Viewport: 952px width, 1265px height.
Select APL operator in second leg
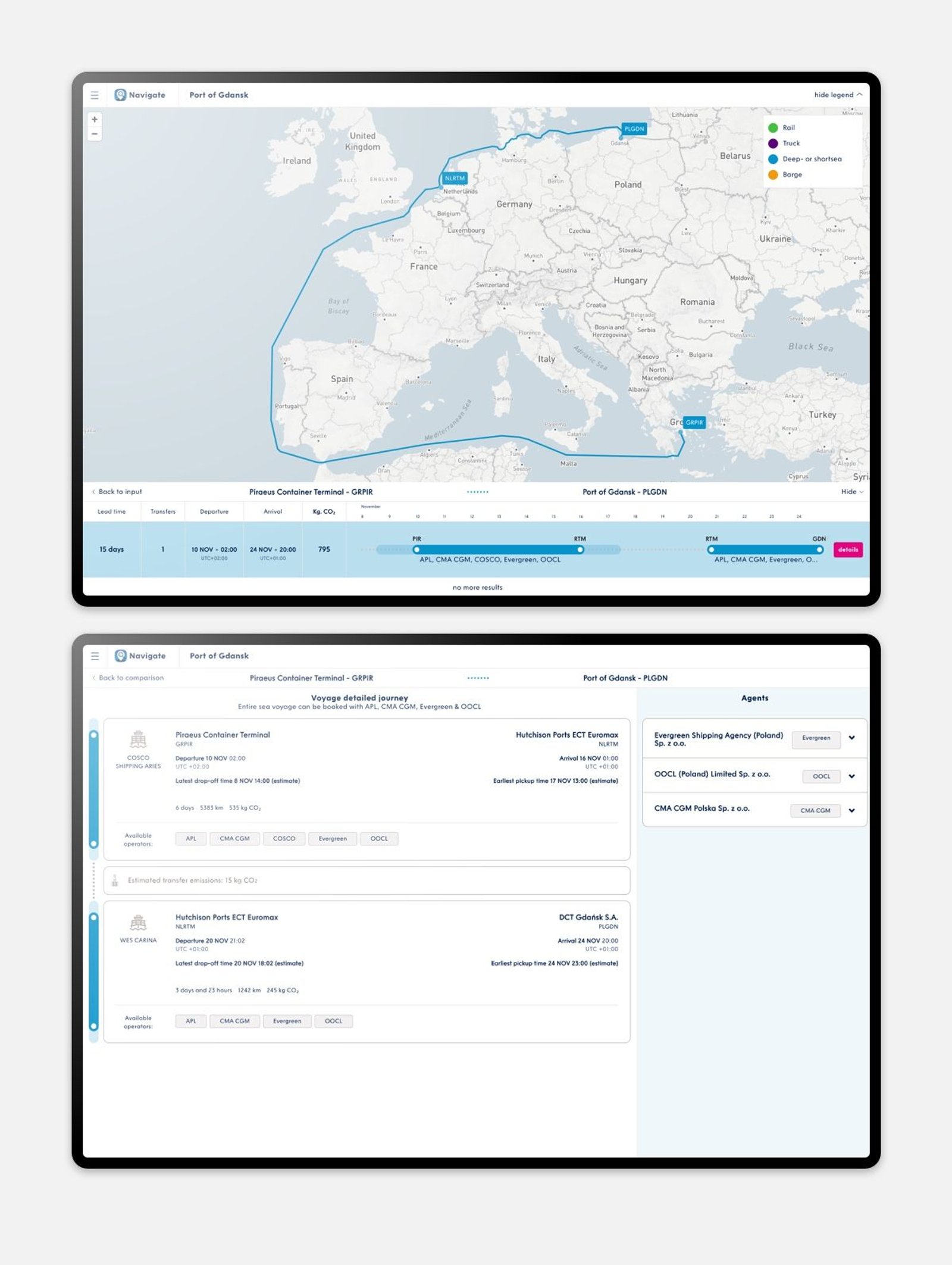[191, 1022]
